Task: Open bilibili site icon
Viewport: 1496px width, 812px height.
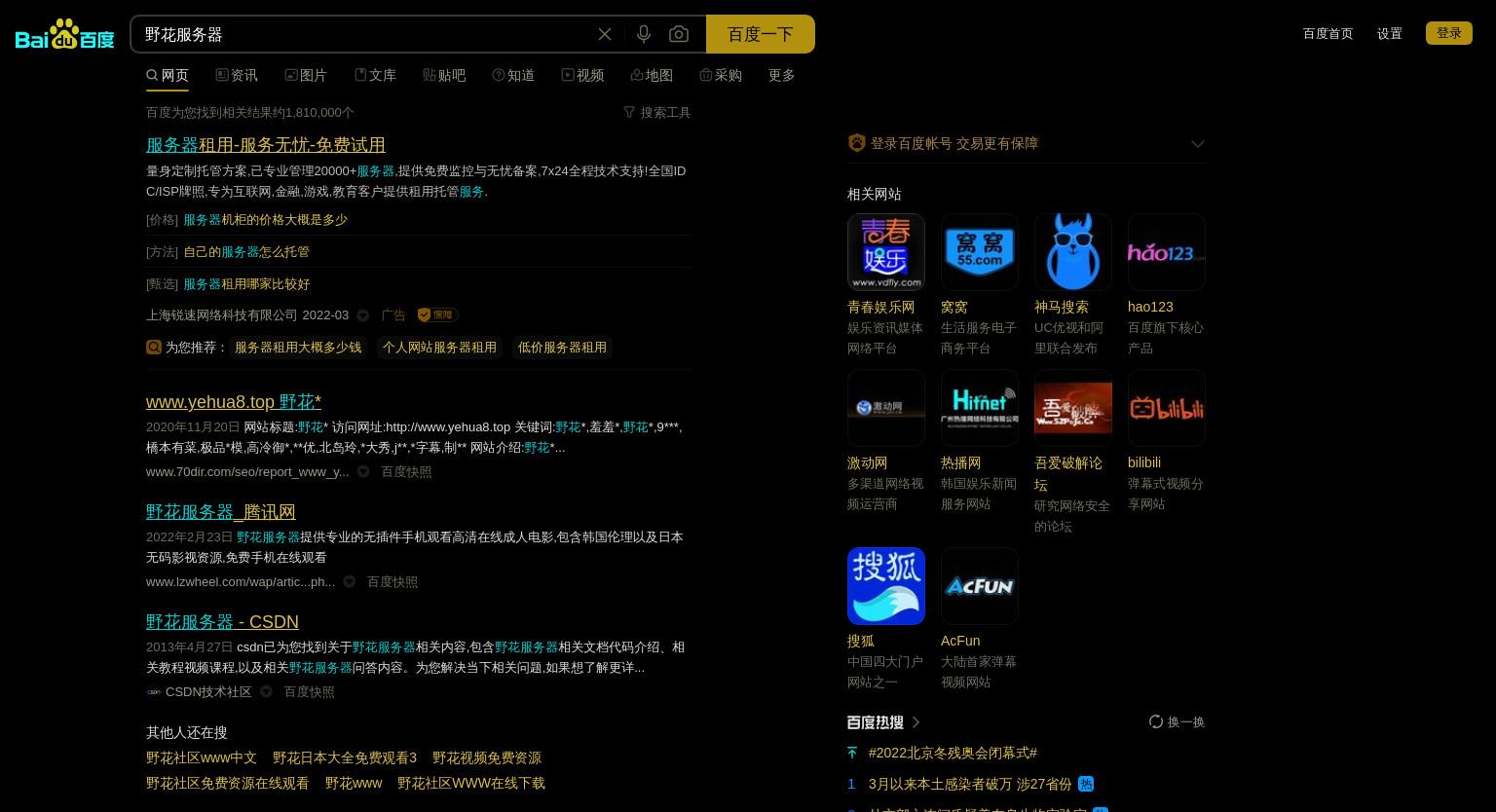Action: (x=1167, y=408)
